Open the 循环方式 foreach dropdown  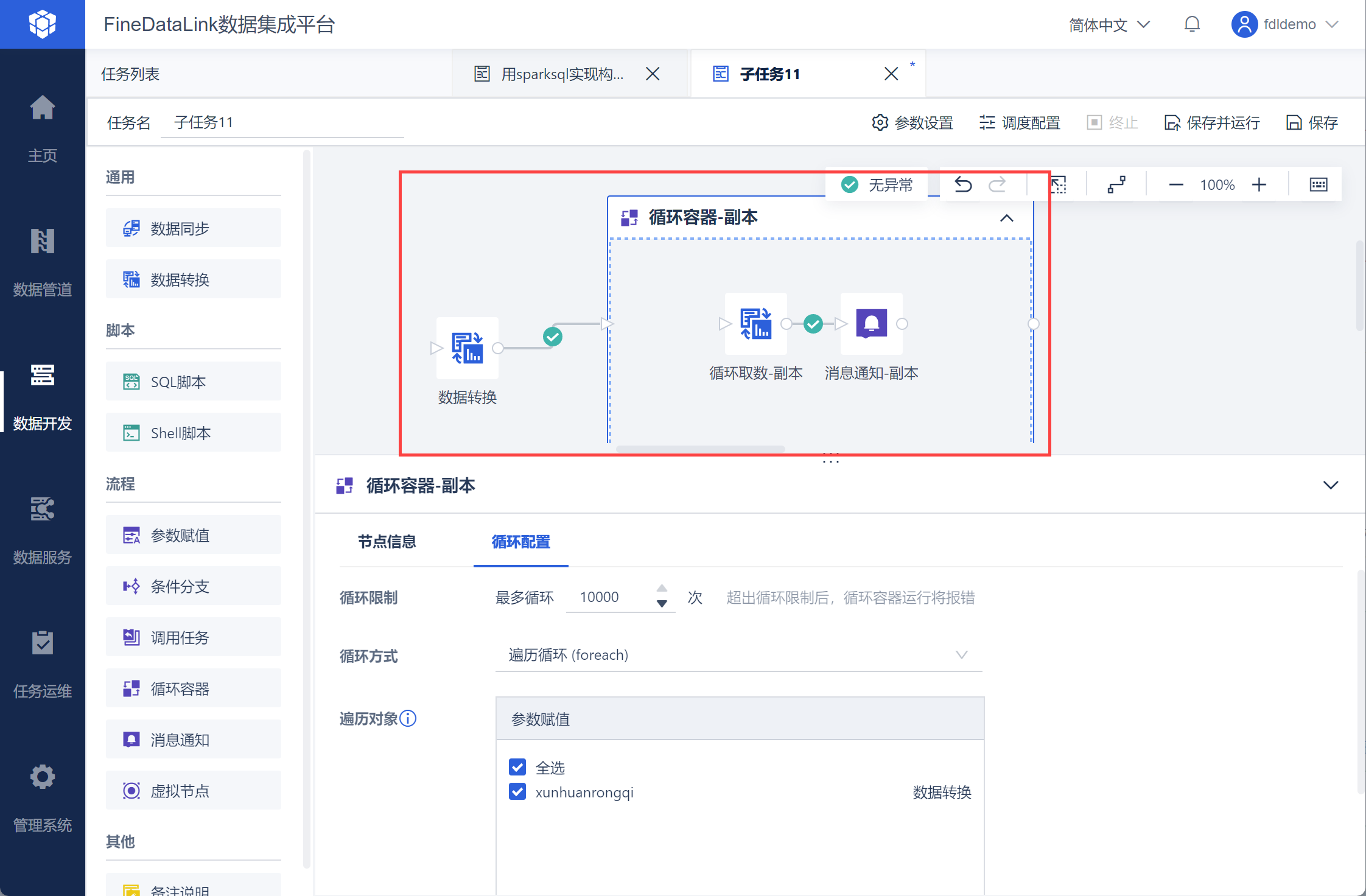pyautogui.click(x=738, y=655)
